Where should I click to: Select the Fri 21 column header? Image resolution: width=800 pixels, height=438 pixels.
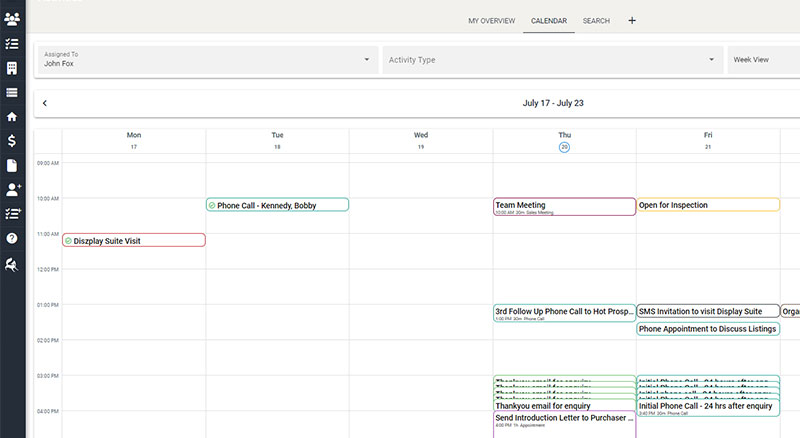708,140
